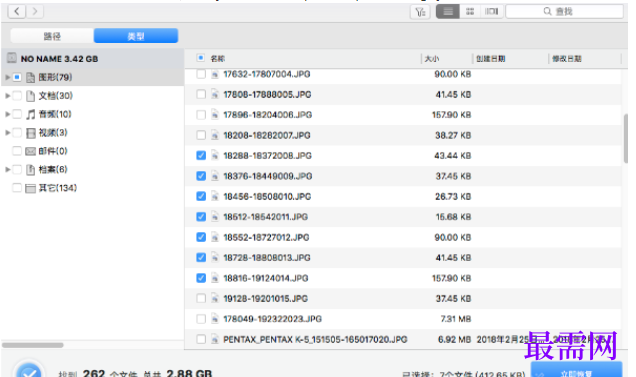Sort by the 名称 column header
Screen dimensions: 636x377
[218, 59]
